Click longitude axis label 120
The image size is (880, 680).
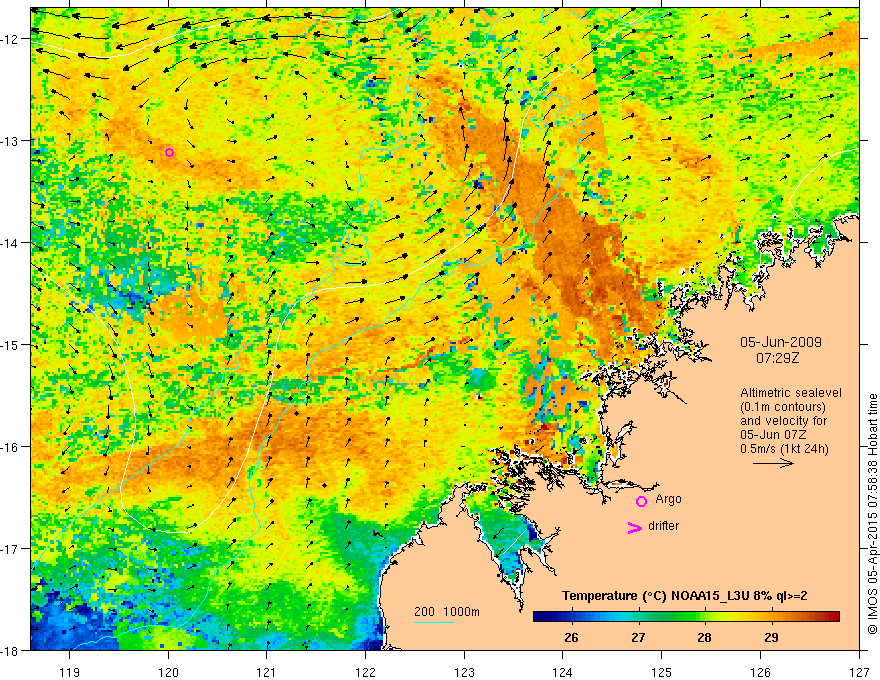(x=168, y=672)
